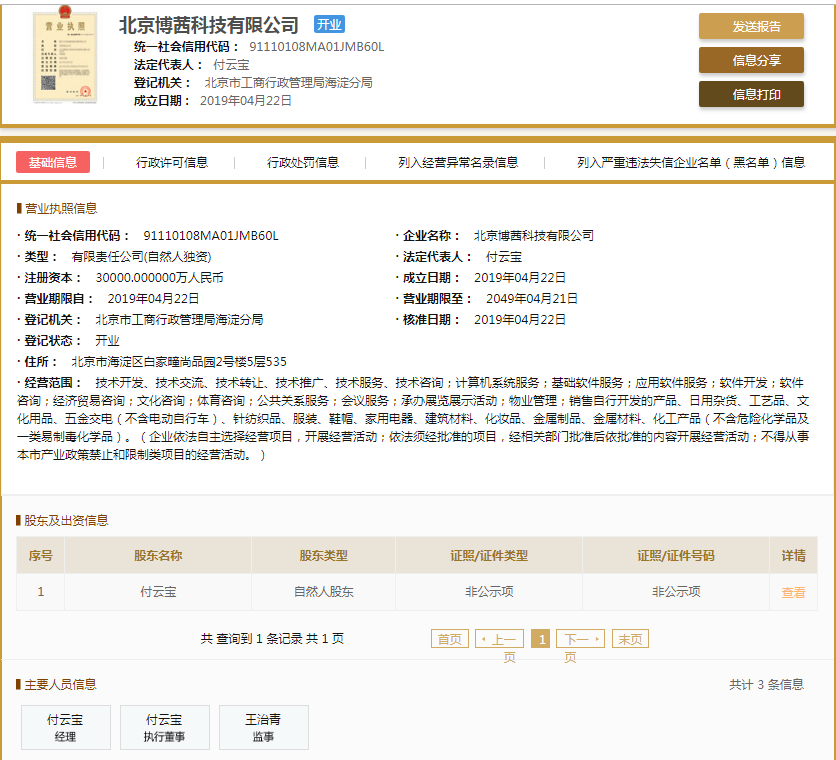Switch to the 行政许可信息 tab
The height and width of the screenshot is (760, 836).
[172, 162]
